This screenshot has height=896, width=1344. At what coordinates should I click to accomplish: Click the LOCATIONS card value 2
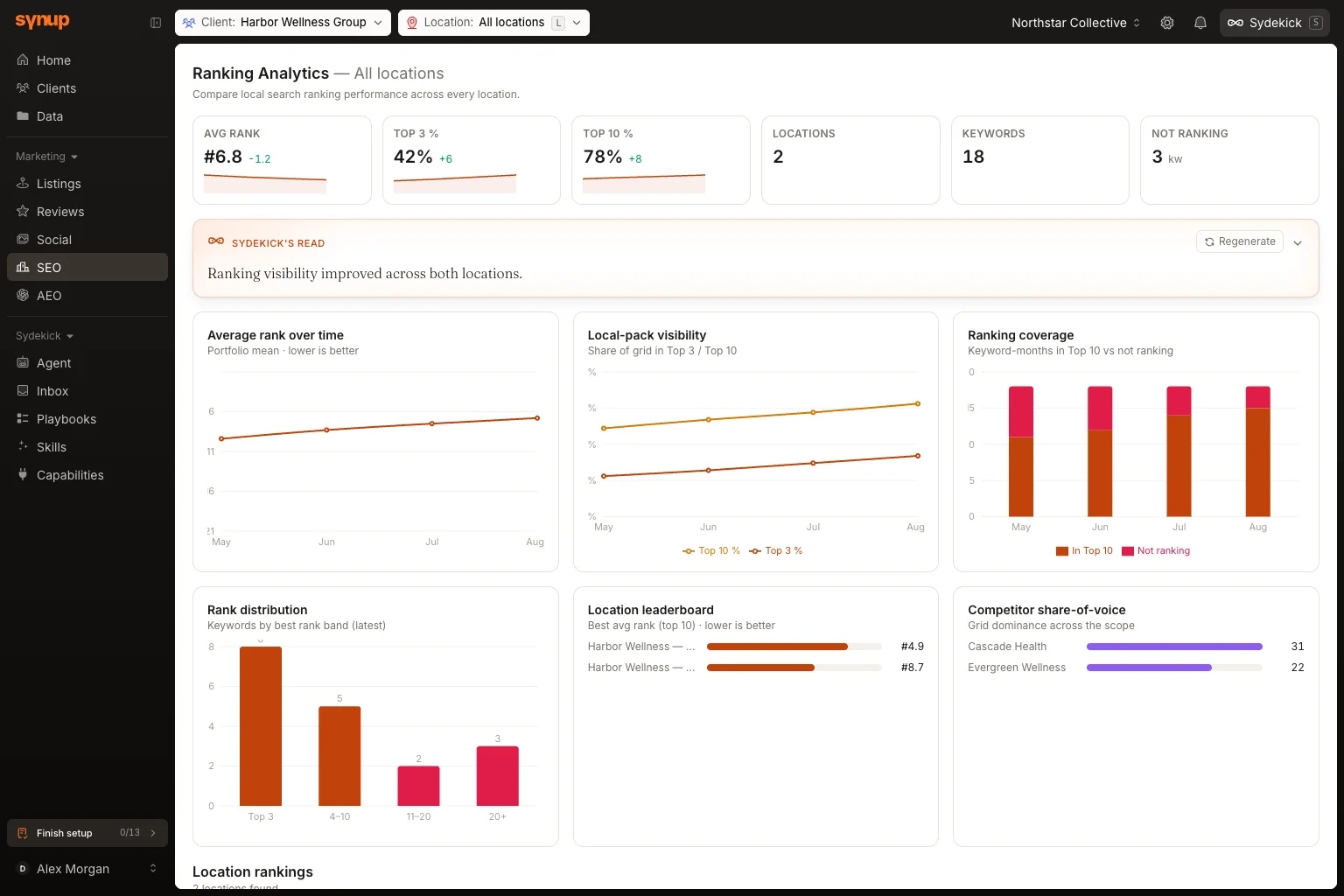(x=778, y=157)
